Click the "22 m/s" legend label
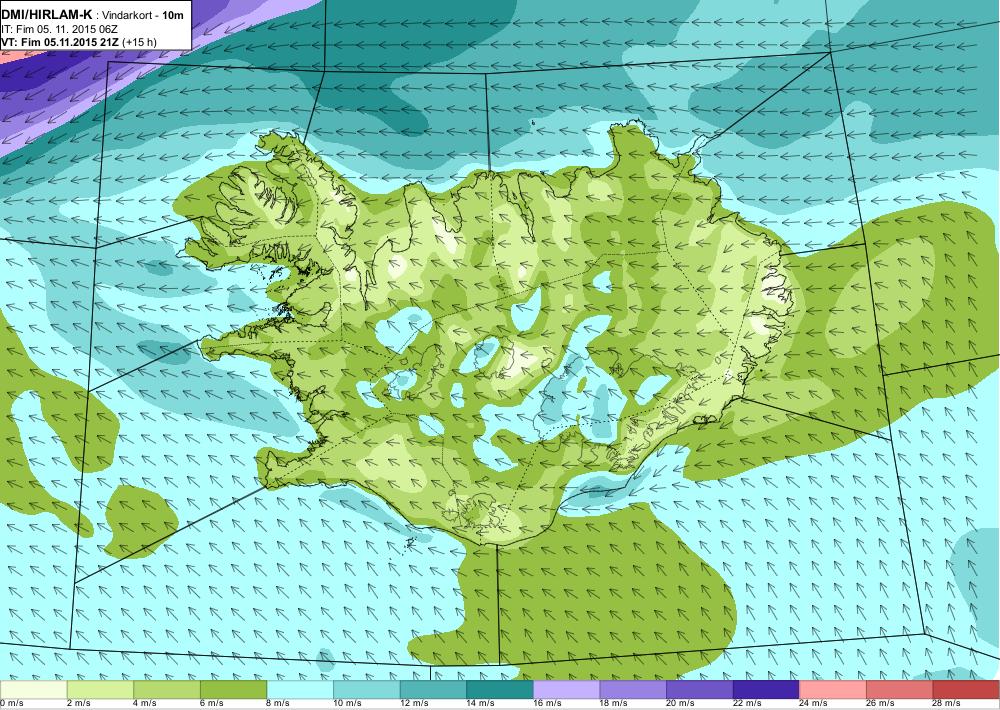1000x710 pixels. pyautogui.click(x=747, y=703)
